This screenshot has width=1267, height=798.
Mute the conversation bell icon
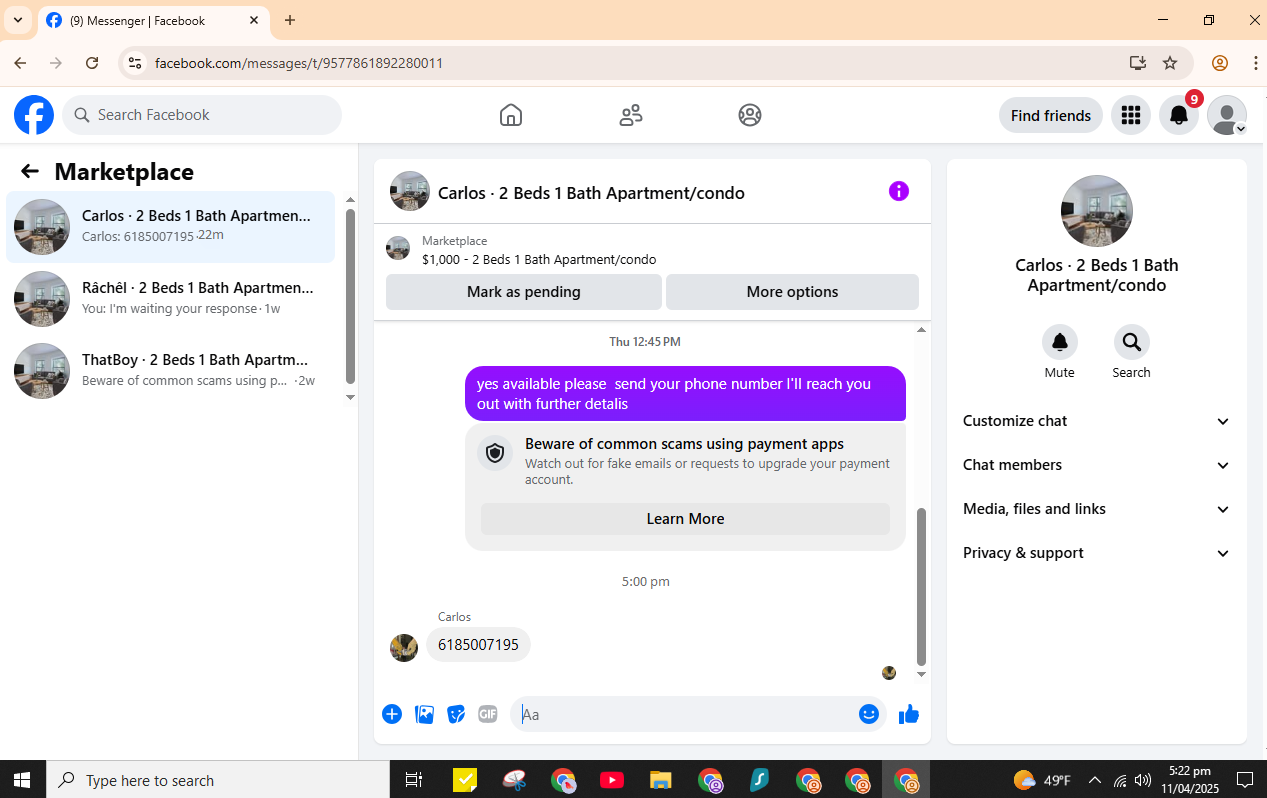point(1060,342)
